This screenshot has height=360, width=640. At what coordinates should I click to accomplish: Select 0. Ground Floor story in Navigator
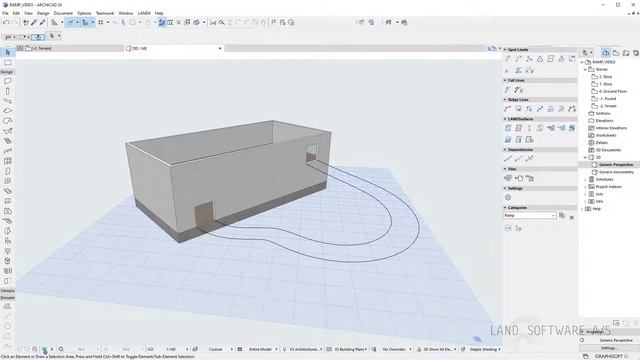coord(612,91)
